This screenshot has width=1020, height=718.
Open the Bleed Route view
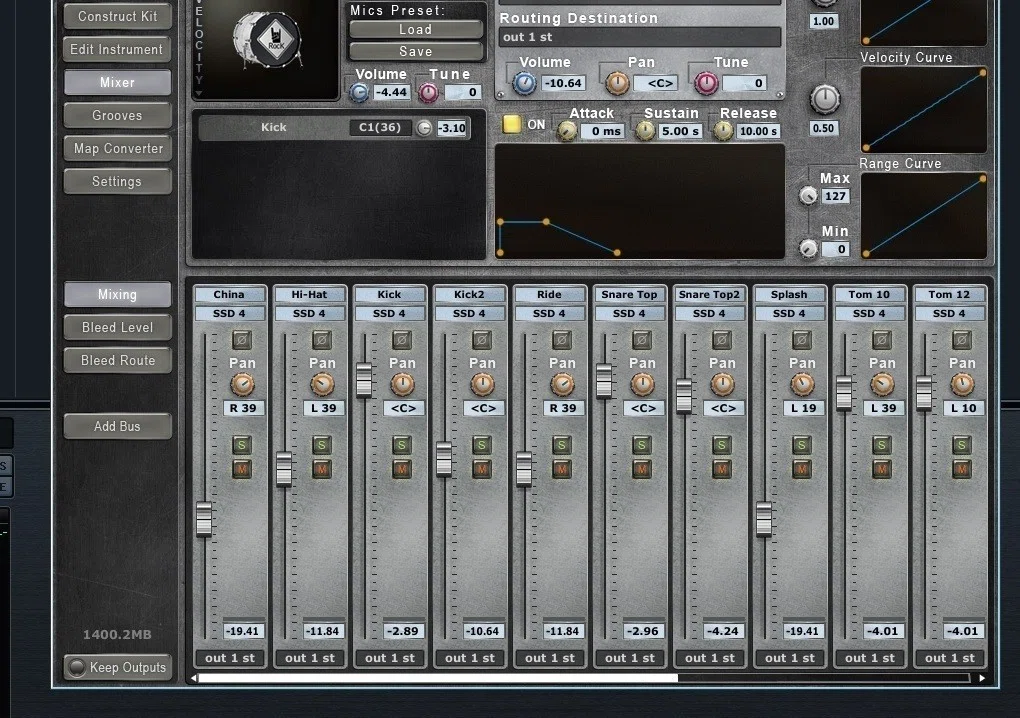coord(118,360)
